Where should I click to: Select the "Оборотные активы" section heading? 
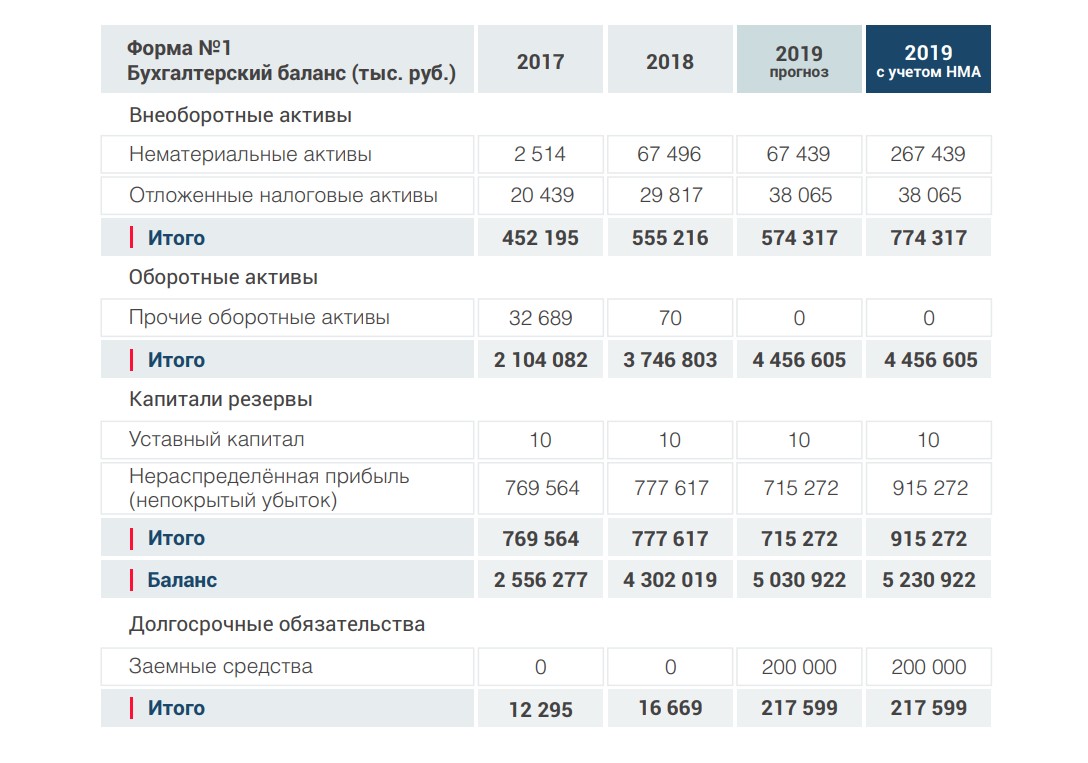[x=223, y=277]
